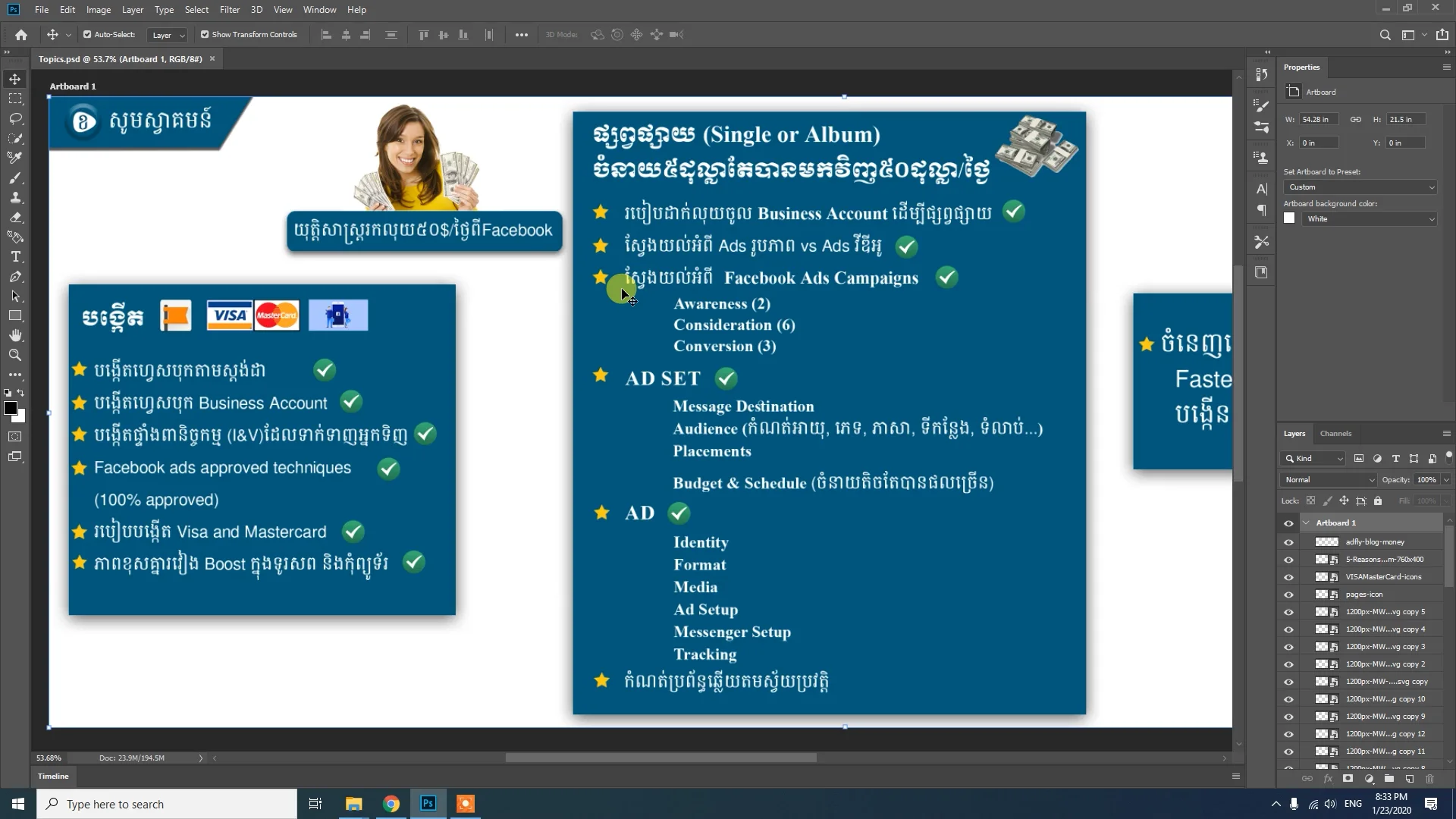
Task: Select the Hand tool
Action: click(15, 335)
